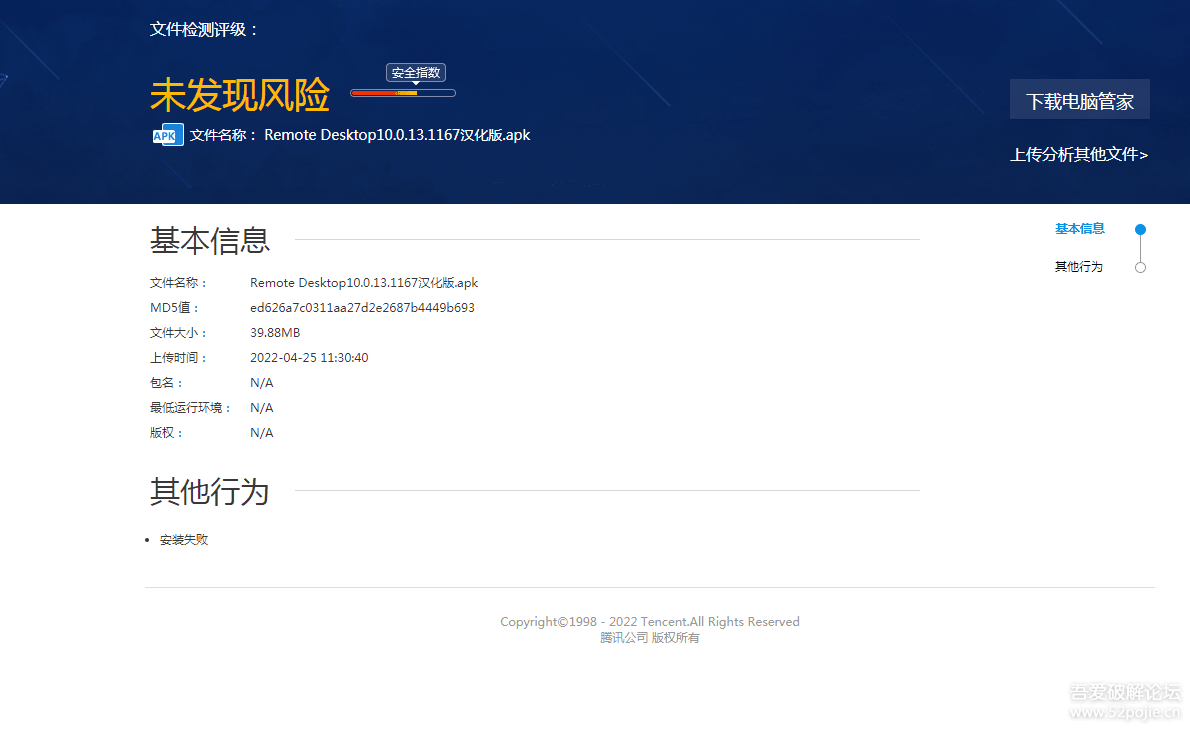Click the 腾讯公司 footer link

coord(624,637)
